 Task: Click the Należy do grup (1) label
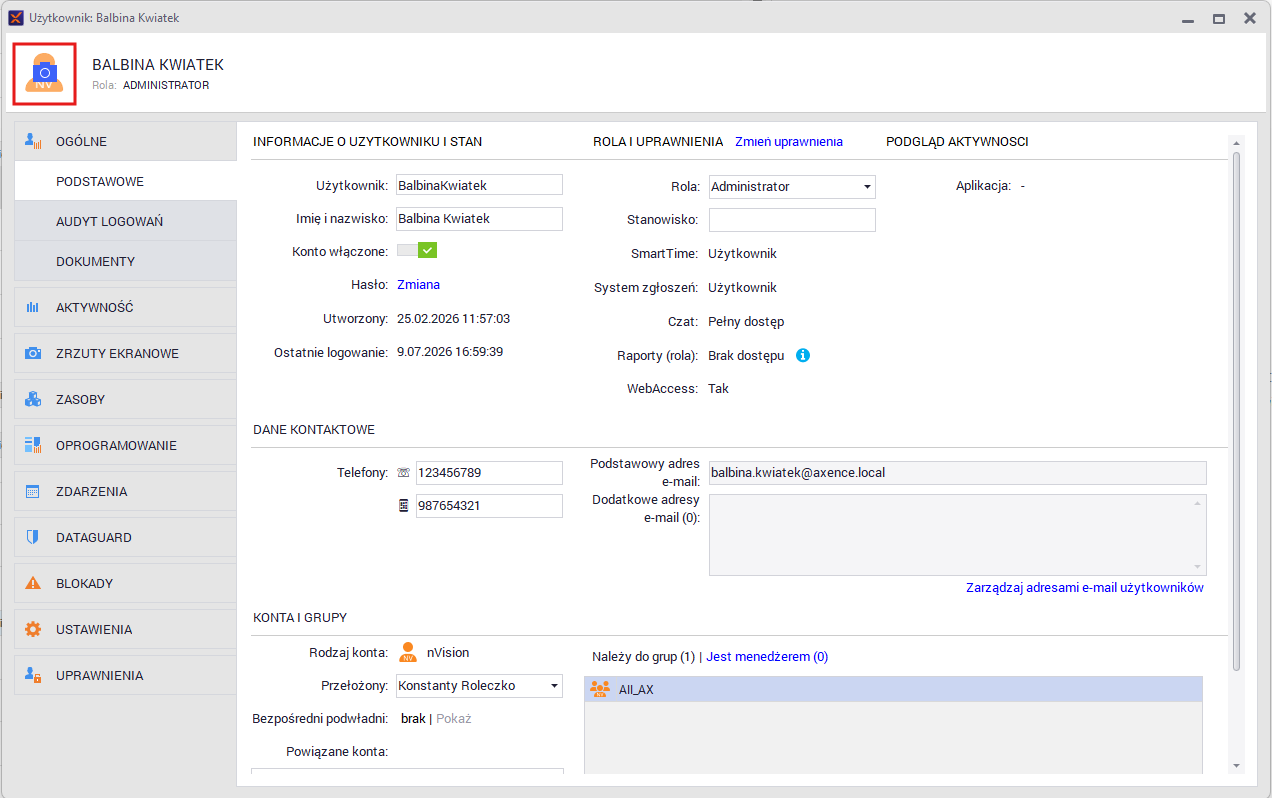[643, 657]
